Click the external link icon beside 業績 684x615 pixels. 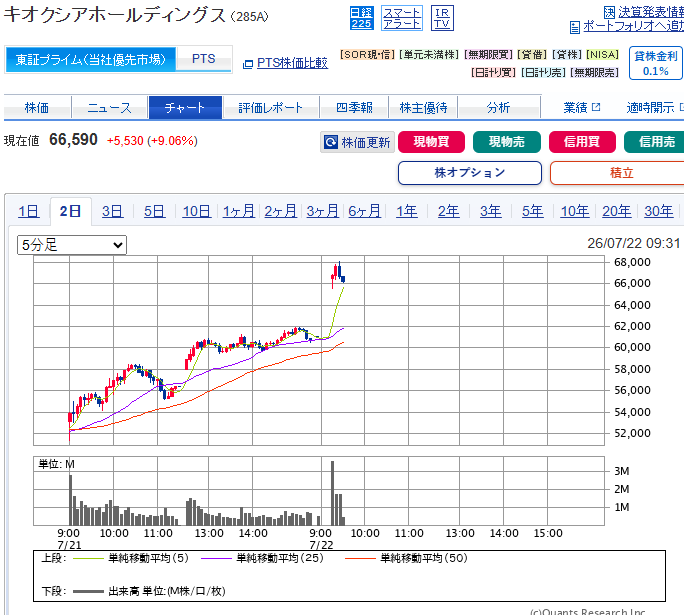coord(596,107)
